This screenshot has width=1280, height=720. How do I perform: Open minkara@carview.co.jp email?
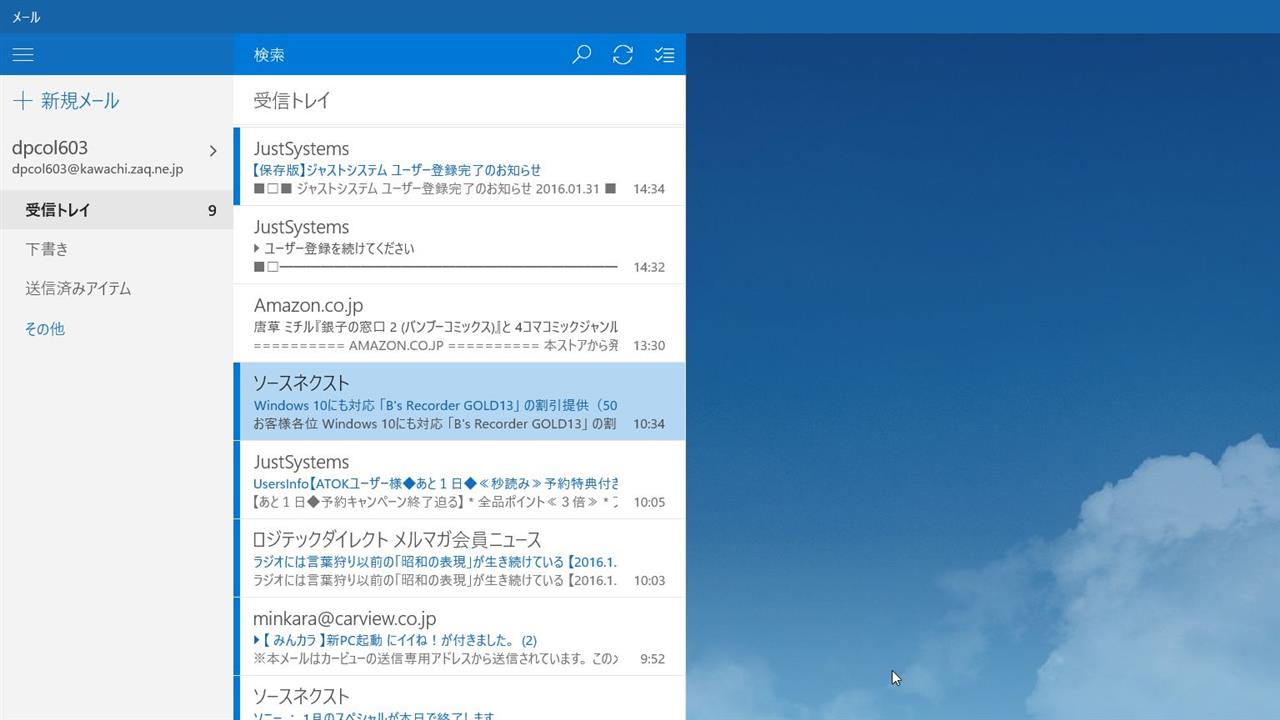pos(460,637)
